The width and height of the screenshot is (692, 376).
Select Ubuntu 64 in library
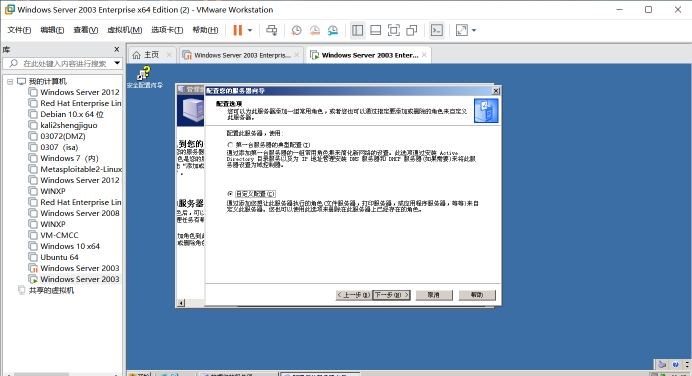(x=59, y=257)
